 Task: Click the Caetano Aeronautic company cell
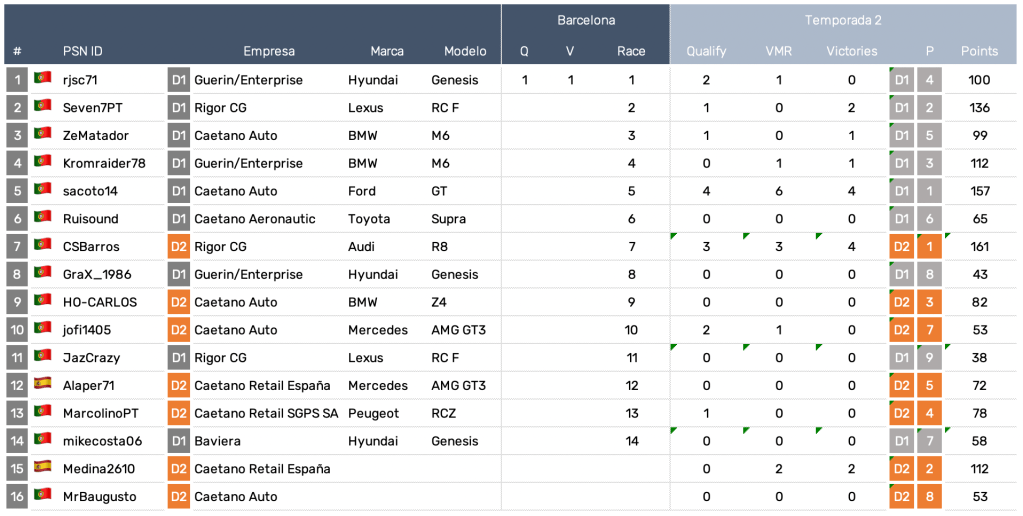[254, 219]
